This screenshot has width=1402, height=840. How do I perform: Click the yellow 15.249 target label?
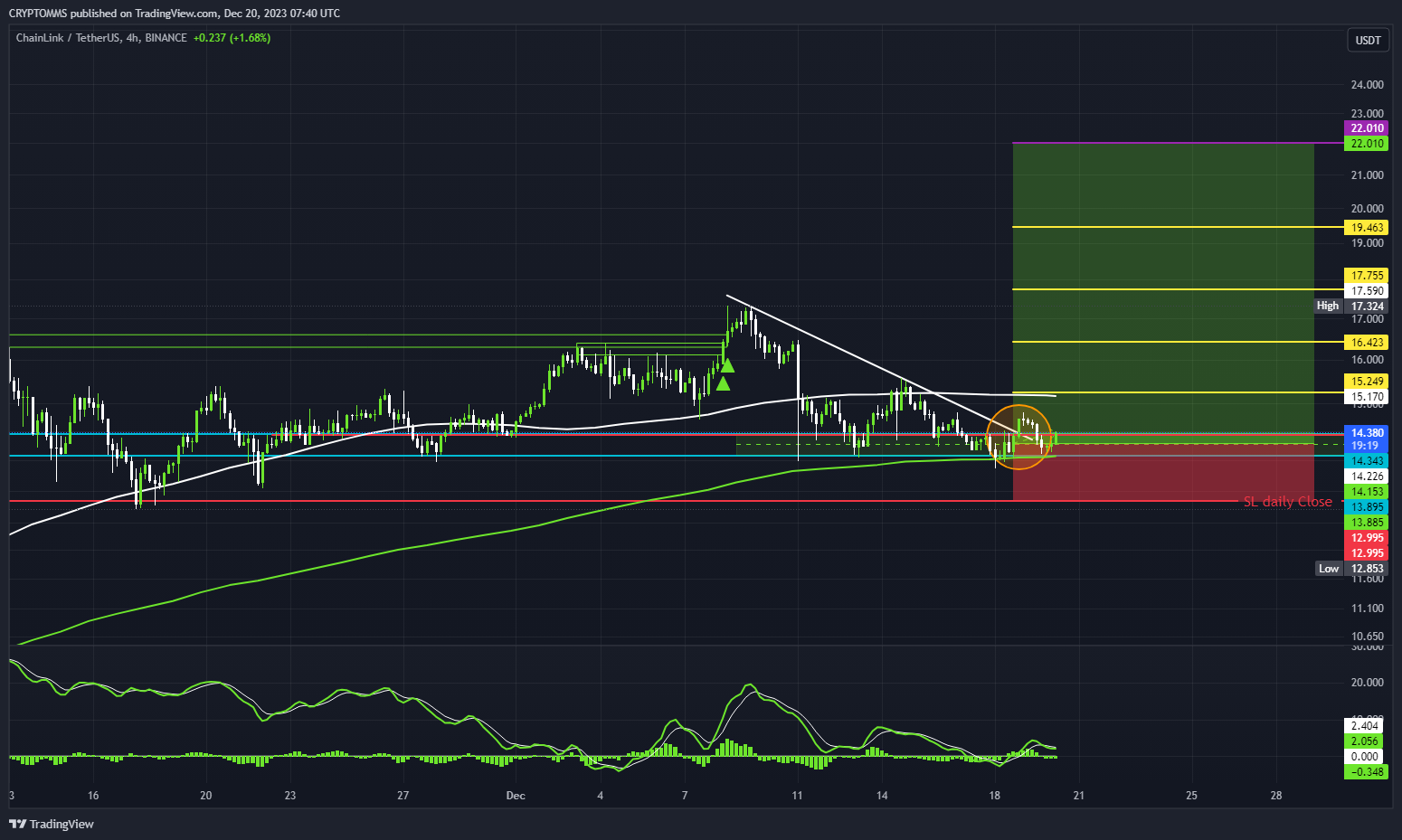[1367, 382]
